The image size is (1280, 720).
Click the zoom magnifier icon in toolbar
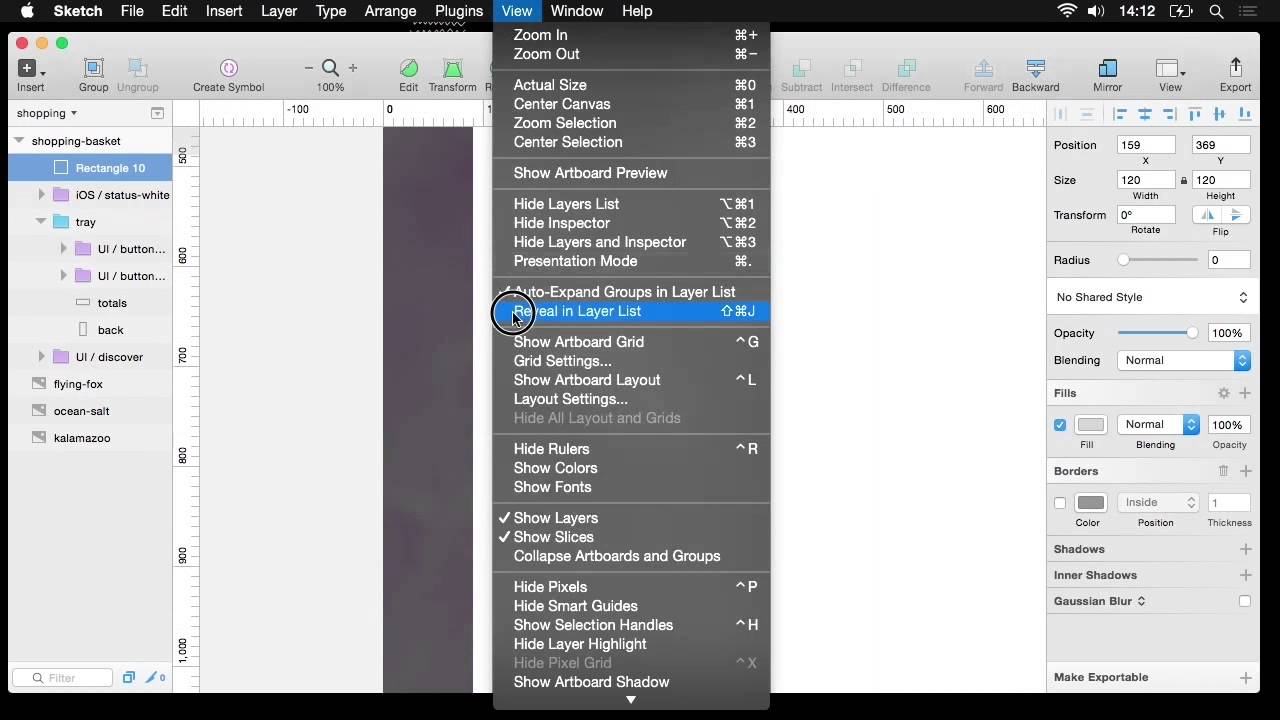[330, 69]
